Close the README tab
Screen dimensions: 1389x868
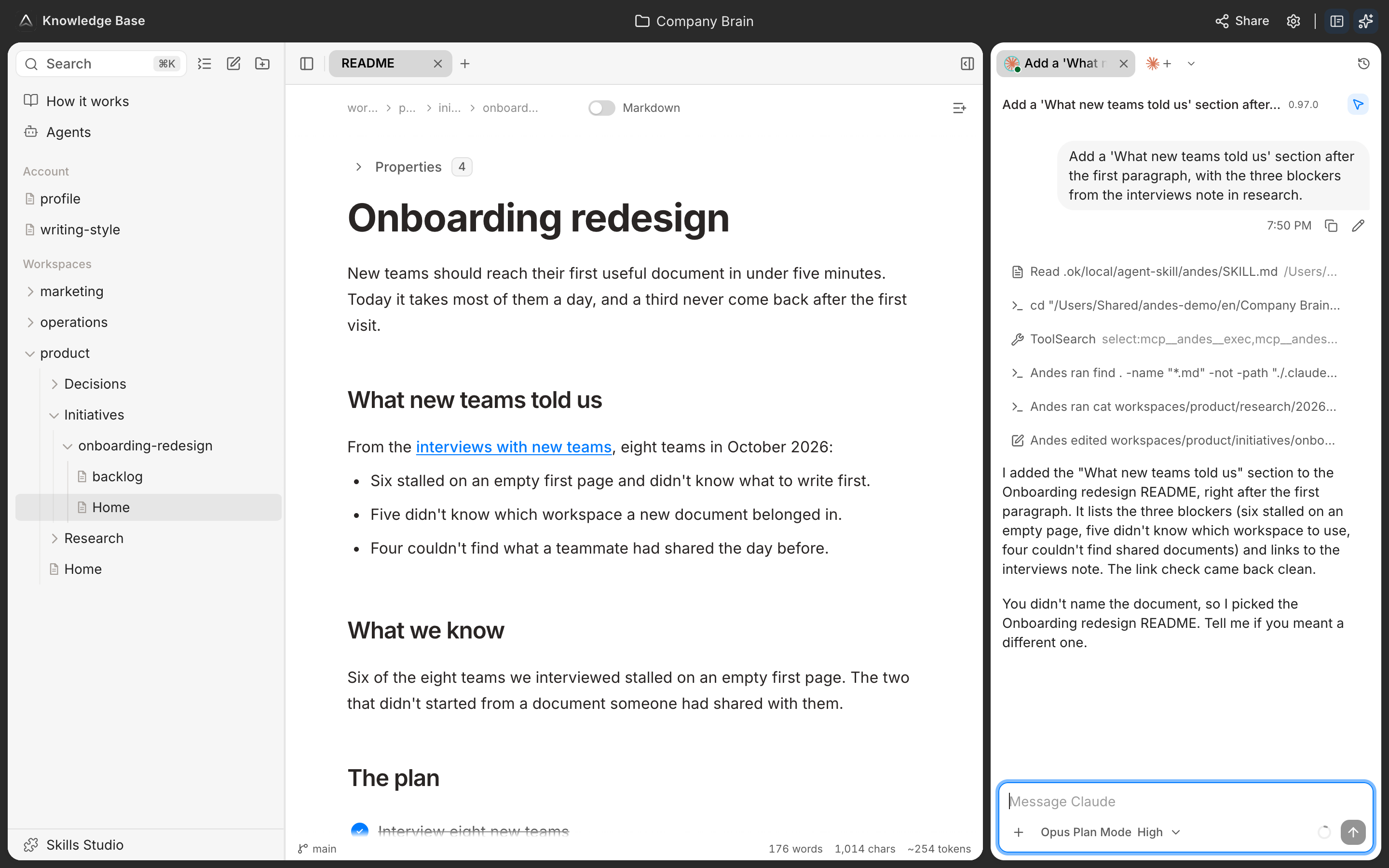pyautogui.click(x=437, y=64)
